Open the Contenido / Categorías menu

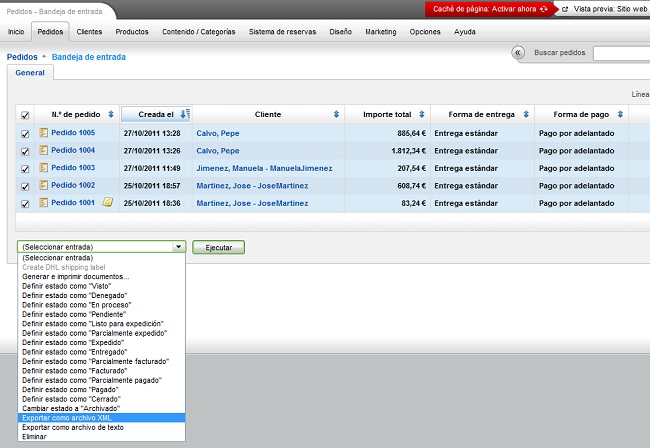click(x=199, y=31)
